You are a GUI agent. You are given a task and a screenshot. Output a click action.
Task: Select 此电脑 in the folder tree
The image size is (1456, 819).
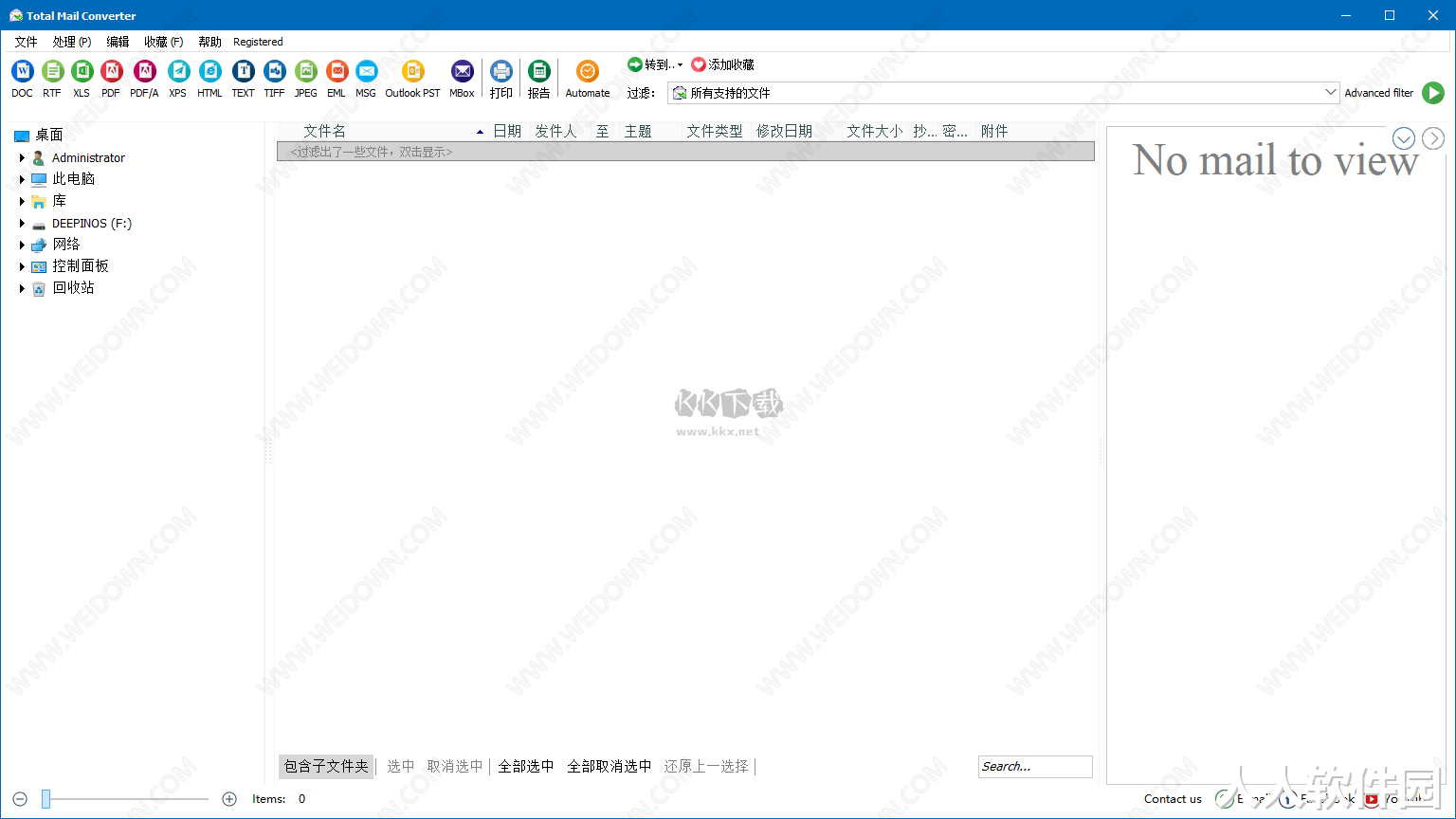[73, 179]
